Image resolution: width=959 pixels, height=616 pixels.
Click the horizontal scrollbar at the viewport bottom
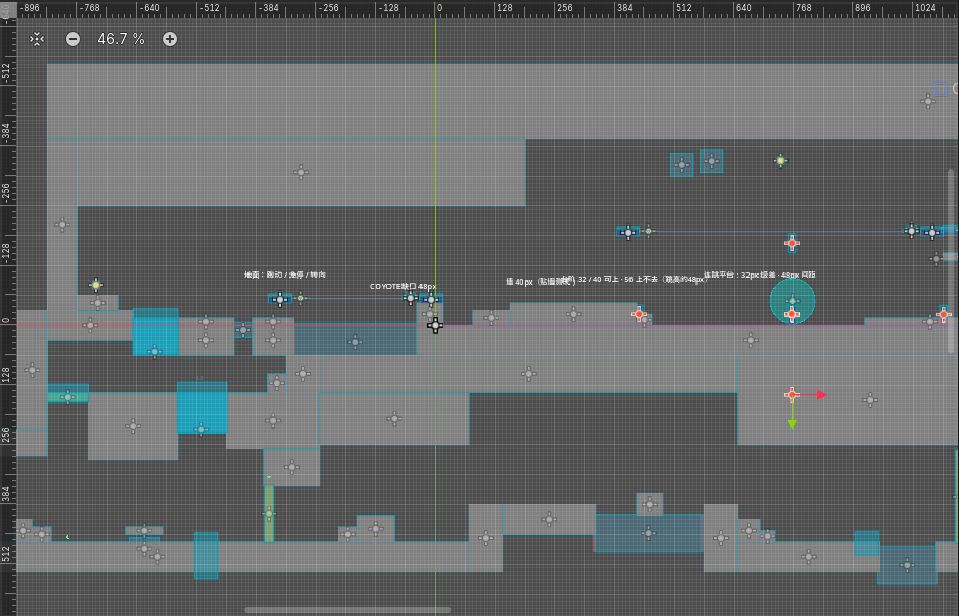pyautogui.click(x=347, y=610)
